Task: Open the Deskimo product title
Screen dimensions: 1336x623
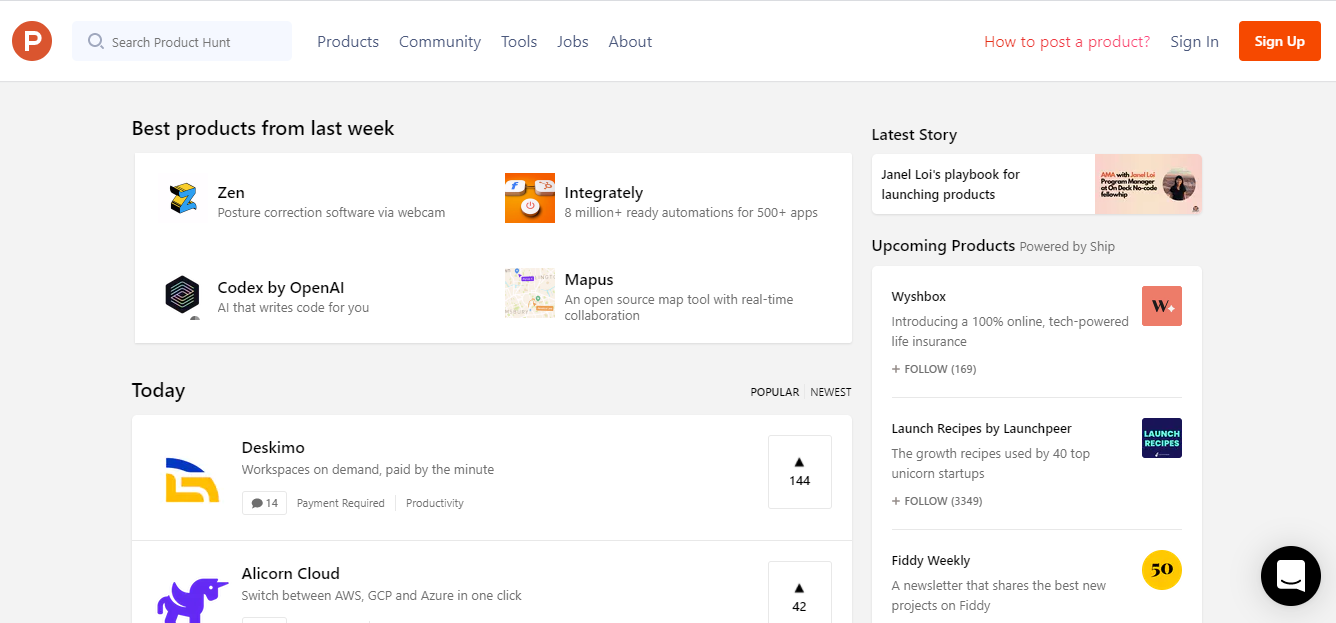Action: [x=273, y=447]
